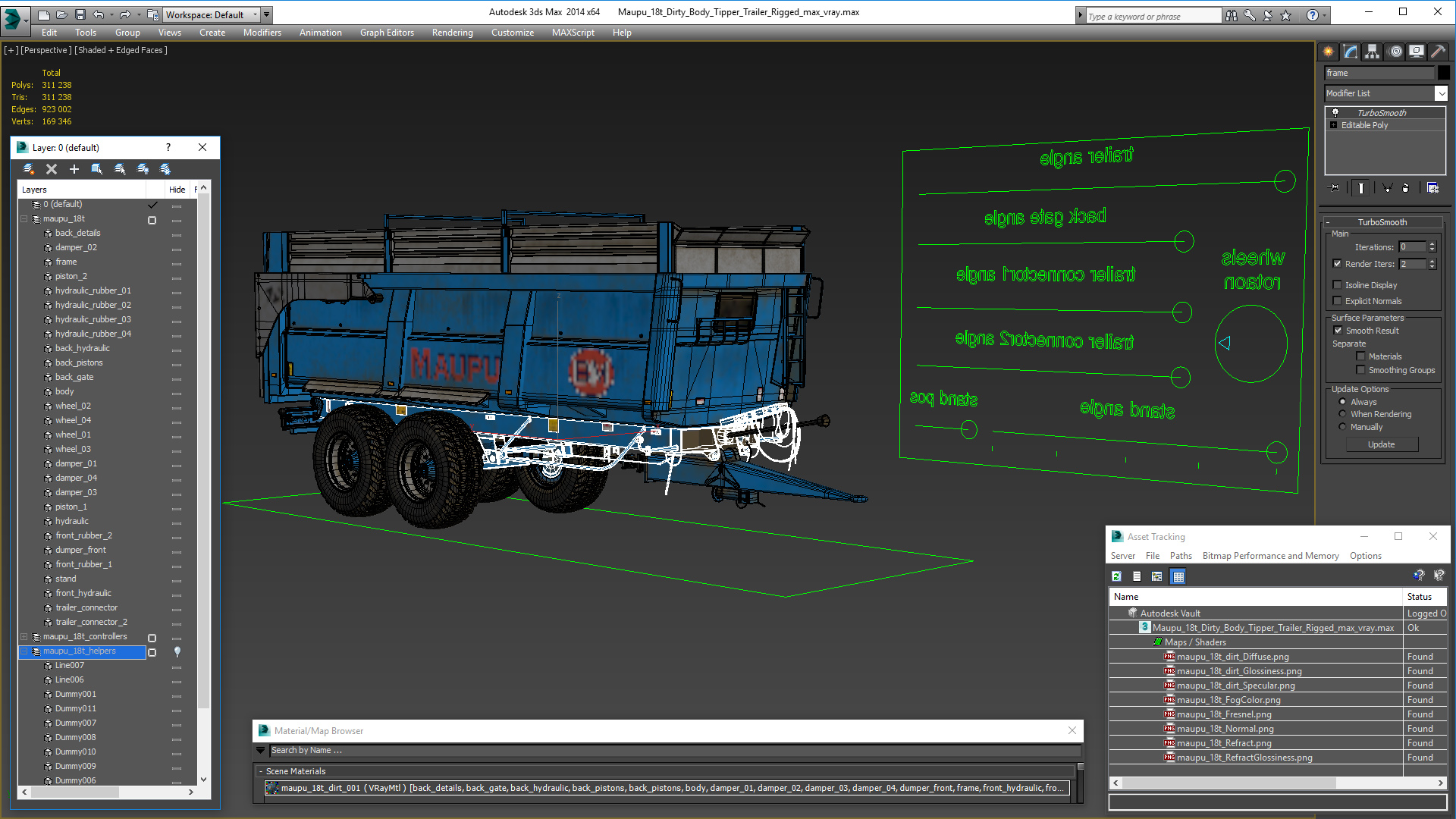Collapse the TurboSmooth rollout header

pyautogui.click(x=1382, y=222)
